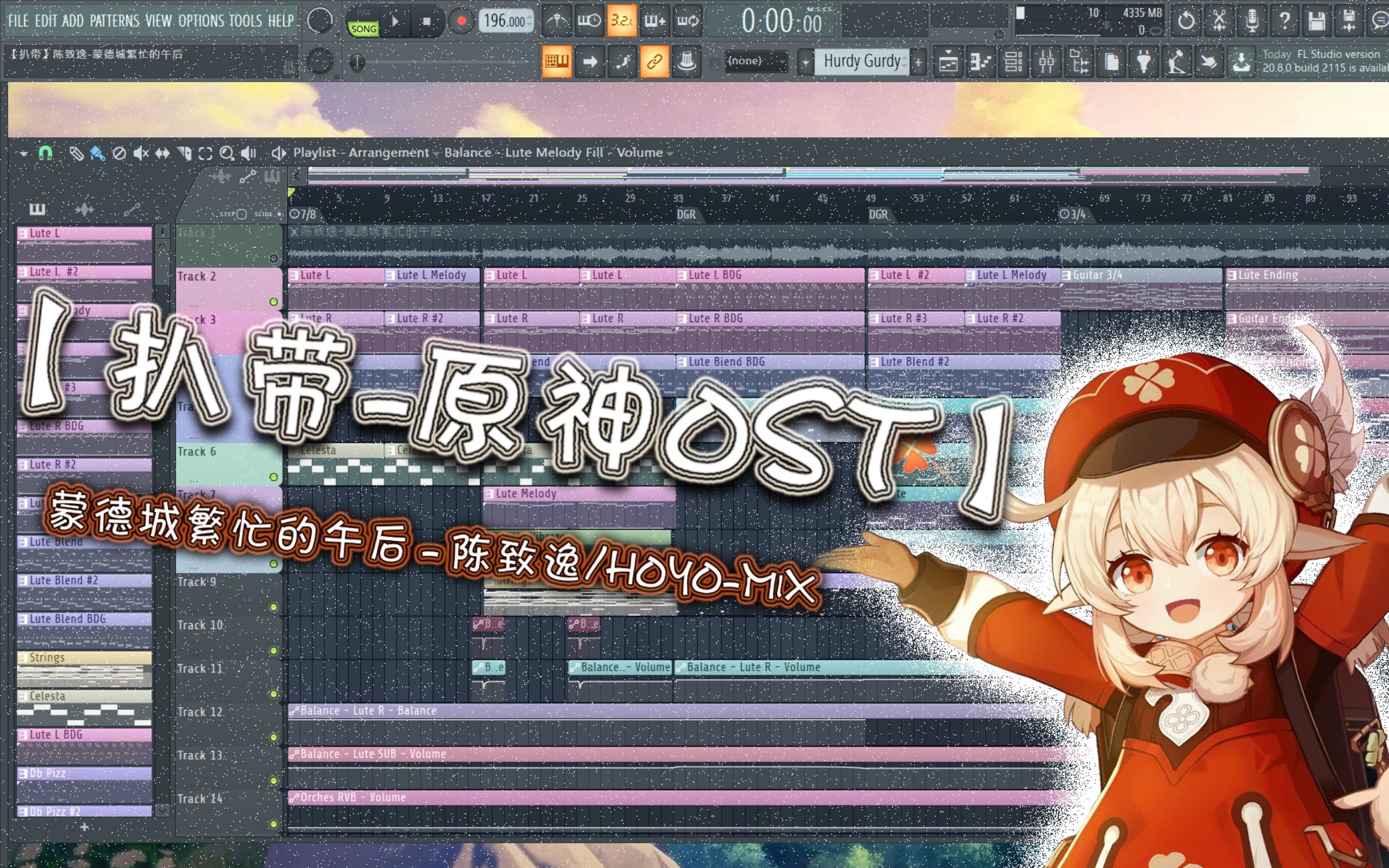The image size is (1389, 868).
Task: Select the Paint tool in the playlist toolbar
Action: pos(97,153)
